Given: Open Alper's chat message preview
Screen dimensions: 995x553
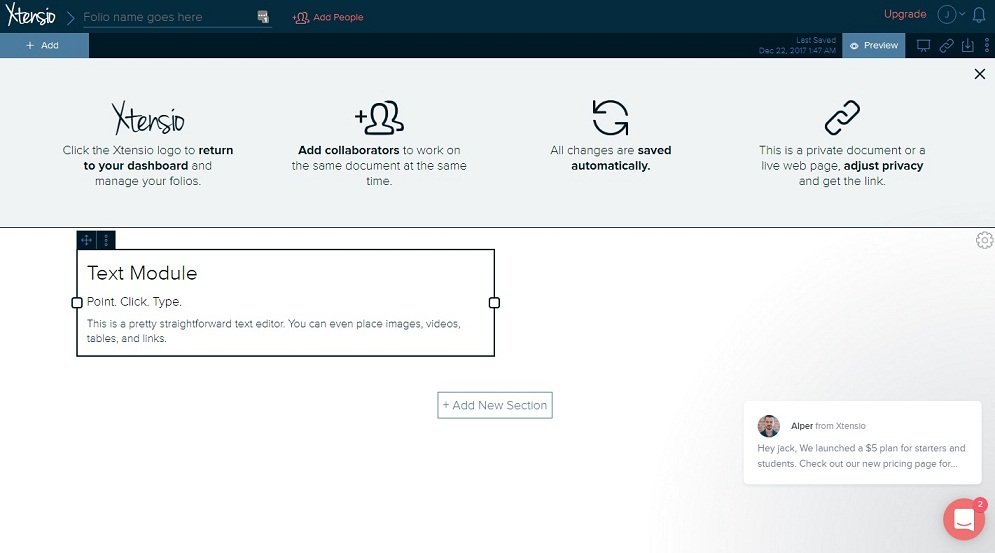Looking at the screenshot, I should point(862,443).
